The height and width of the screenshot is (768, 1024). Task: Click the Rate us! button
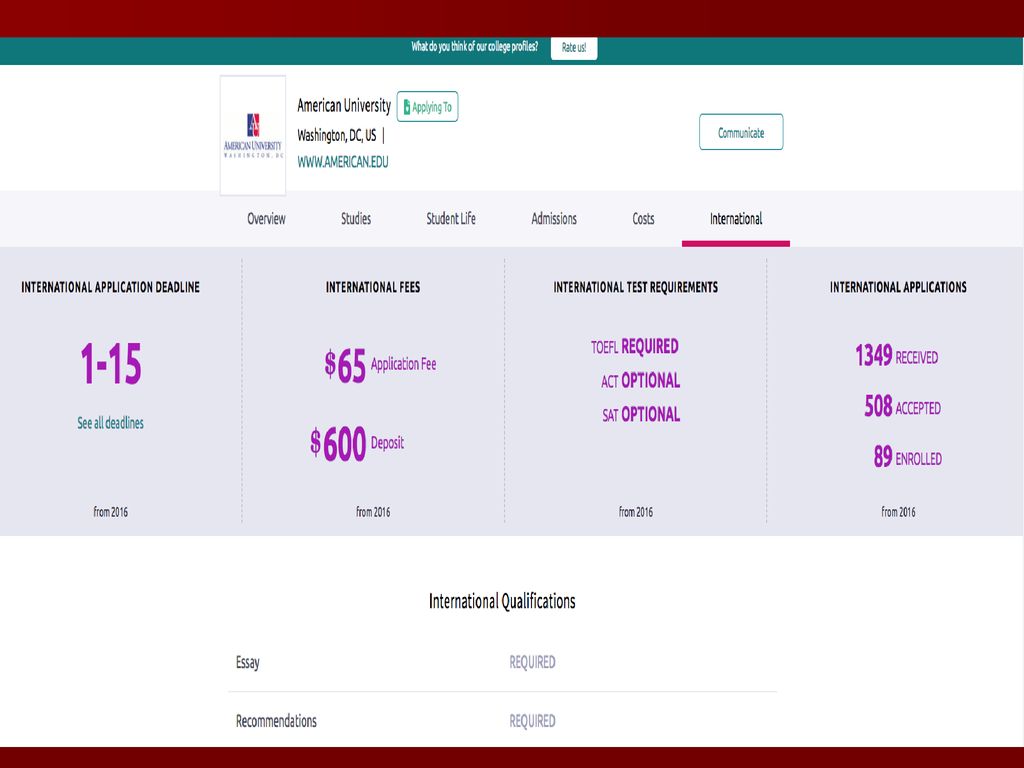click(574, 48)
